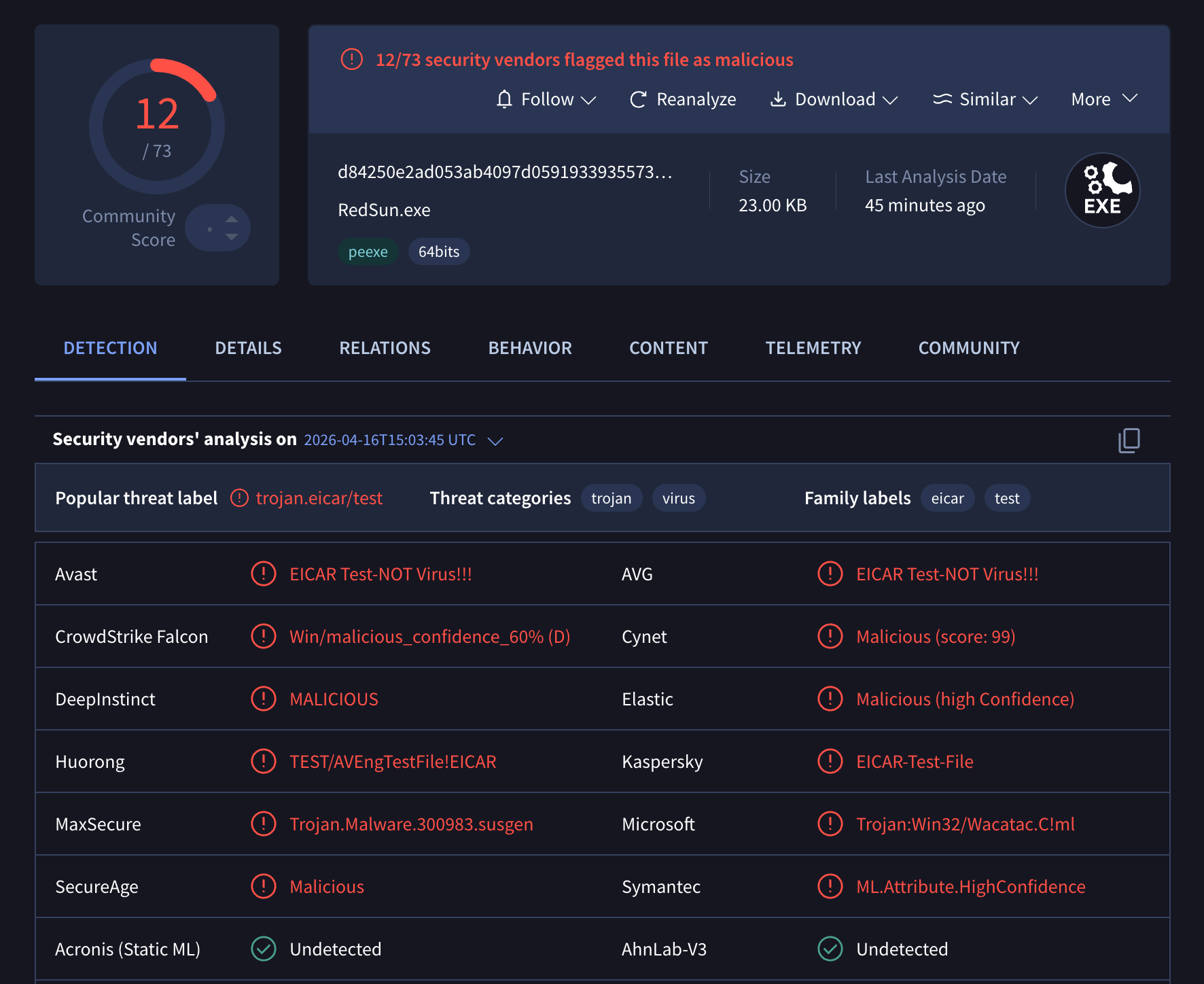Click Microsoft detection alert icon
Screen dimensions: 1204x984
pos(830,824)
